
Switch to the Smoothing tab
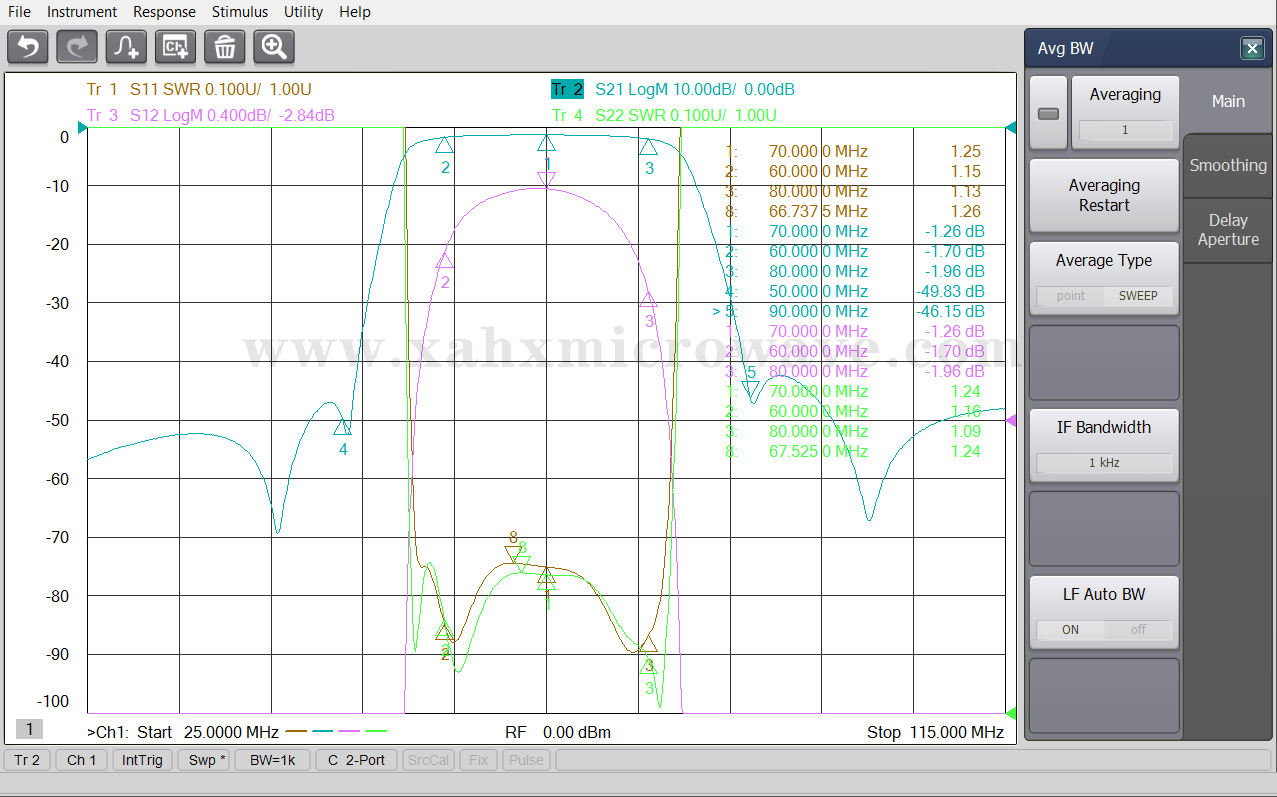click(1228, 166)
